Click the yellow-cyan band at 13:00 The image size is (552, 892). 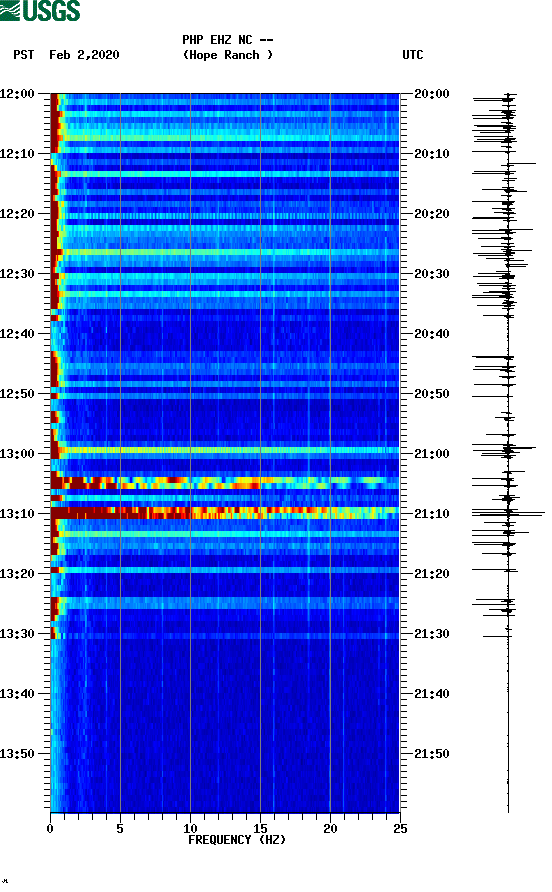[x=225, y=450]
